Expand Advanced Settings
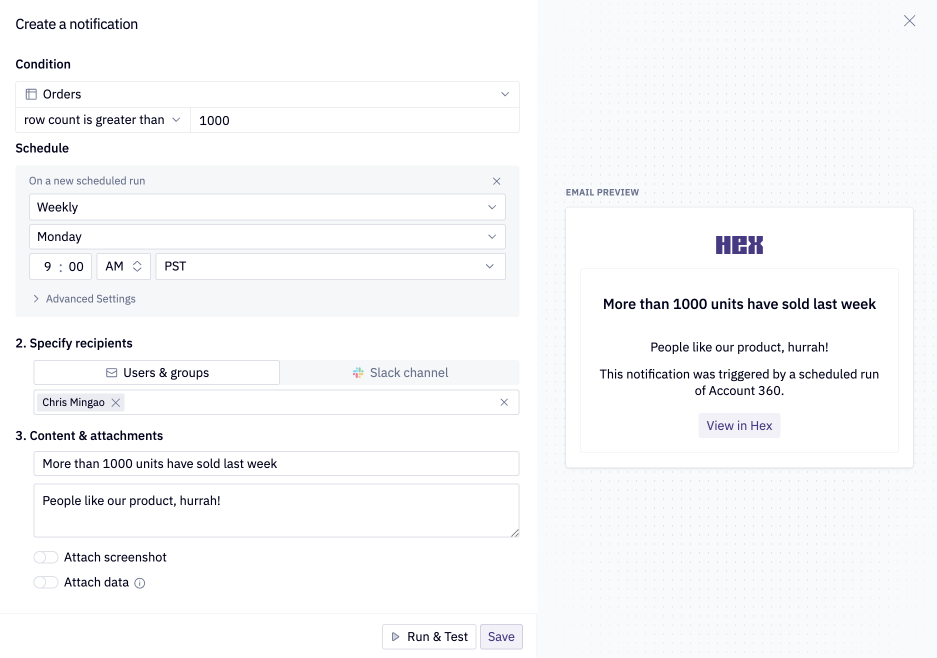This screenshot has height=658, width=937. (85, 298)
